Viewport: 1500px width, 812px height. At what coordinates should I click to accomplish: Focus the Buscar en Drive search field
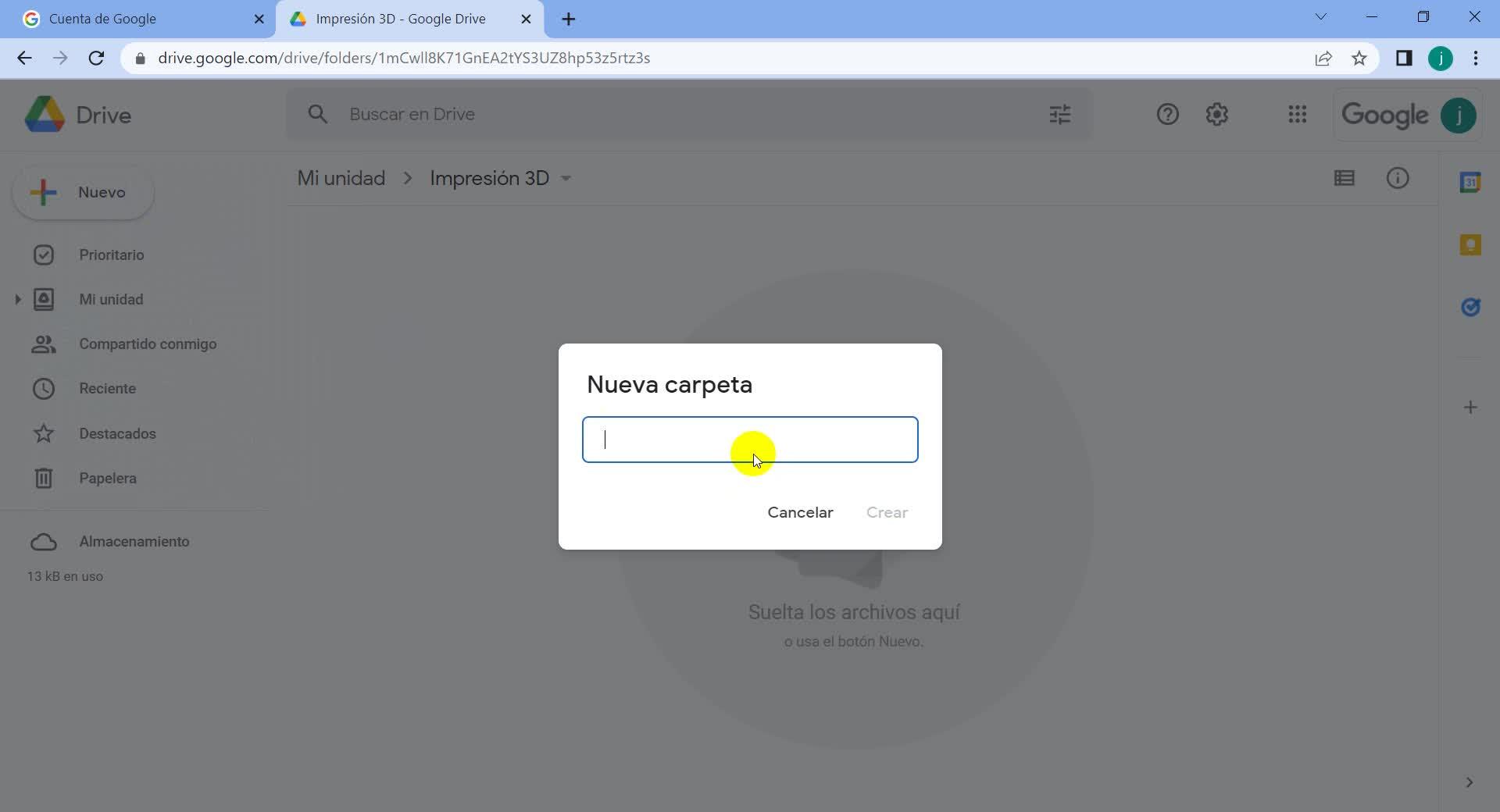click(687, 114)
